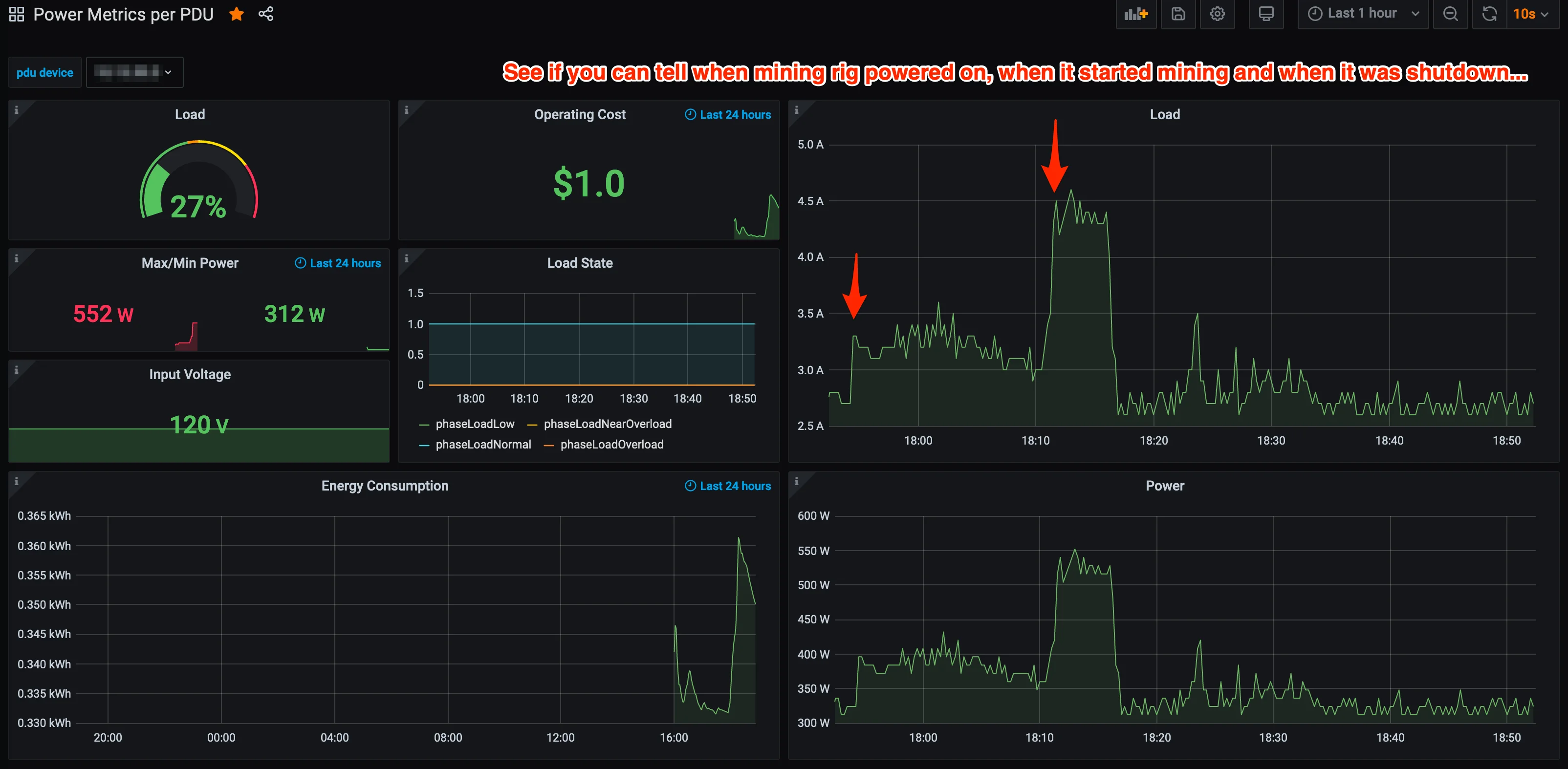Open dashboard settings gear
This screenshot has width=1568, height=769.
[x=1217, y=14]
